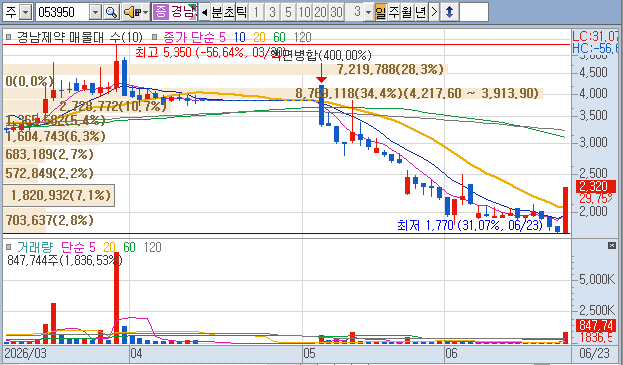Click the 단순 5 volume average label

[x=78, y=247]
